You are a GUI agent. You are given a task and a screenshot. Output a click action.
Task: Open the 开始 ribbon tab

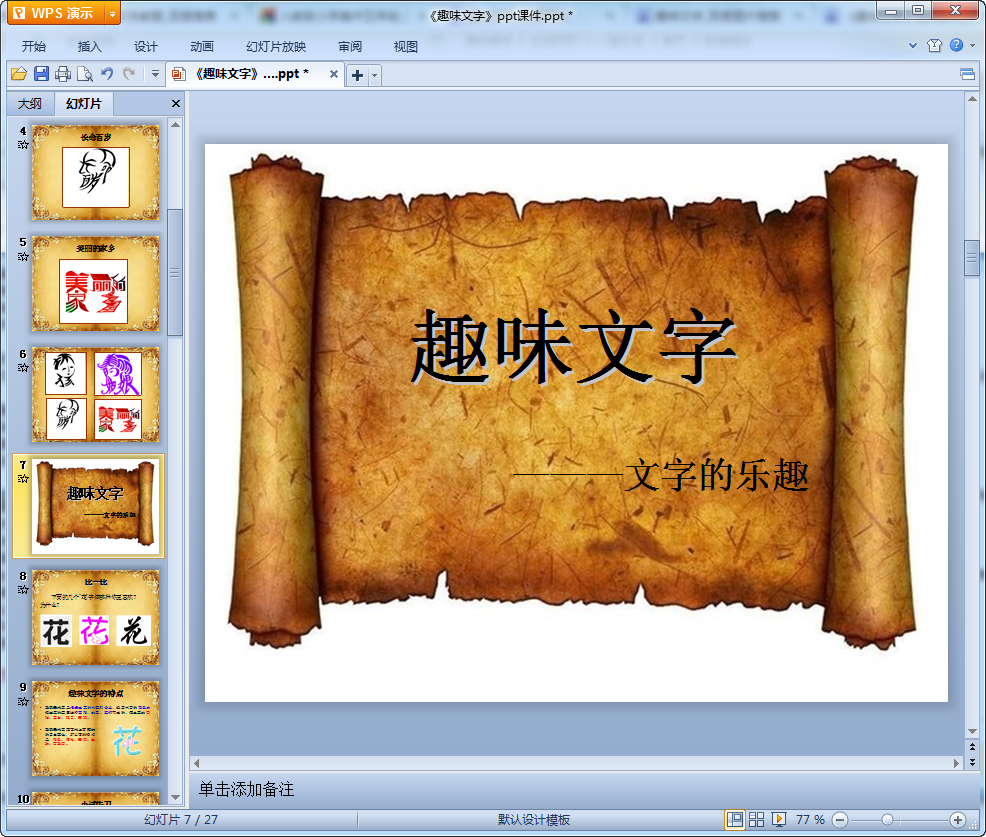coord(34,47)
